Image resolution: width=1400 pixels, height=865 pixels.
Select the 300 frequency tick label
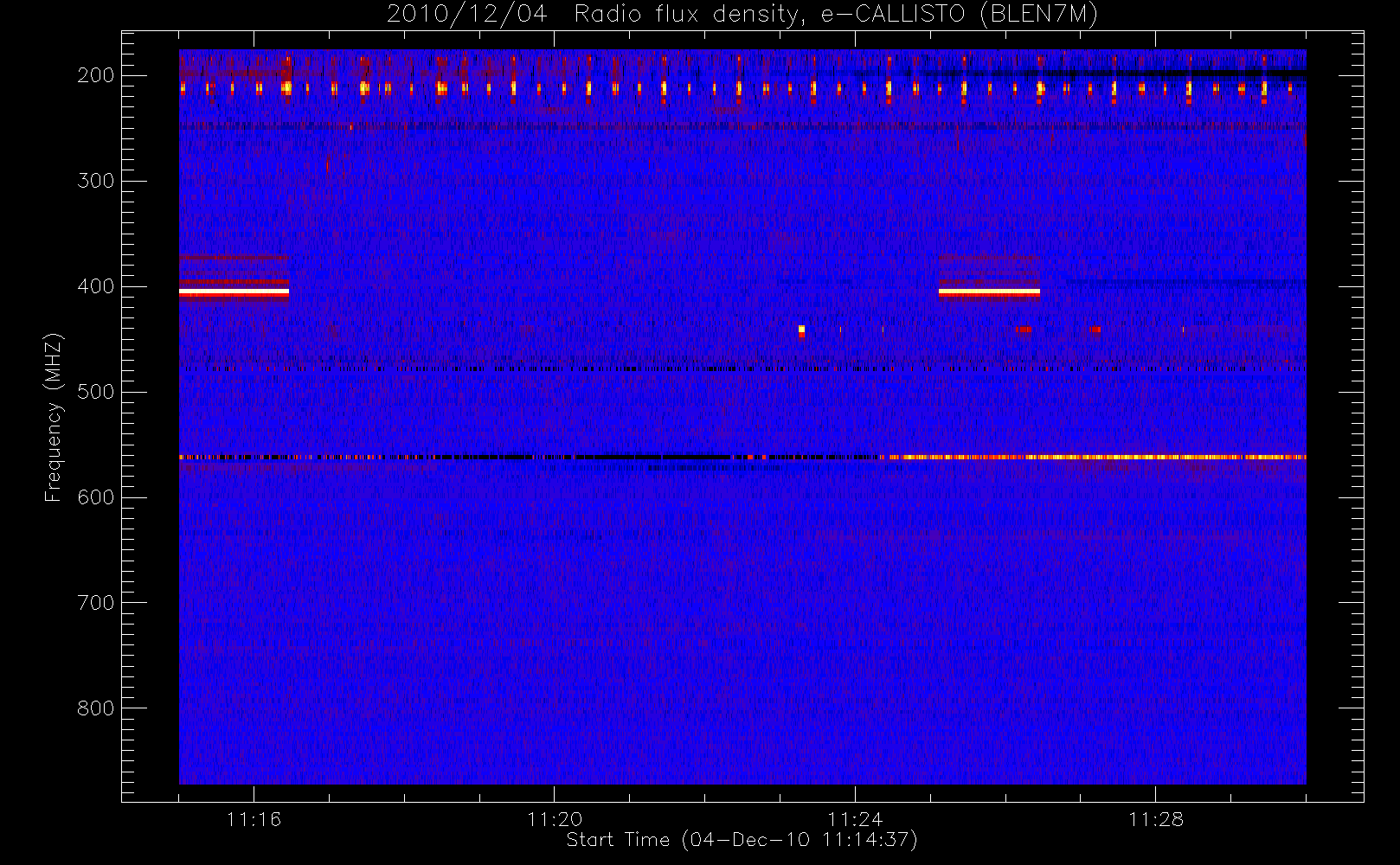pos(96,181)
